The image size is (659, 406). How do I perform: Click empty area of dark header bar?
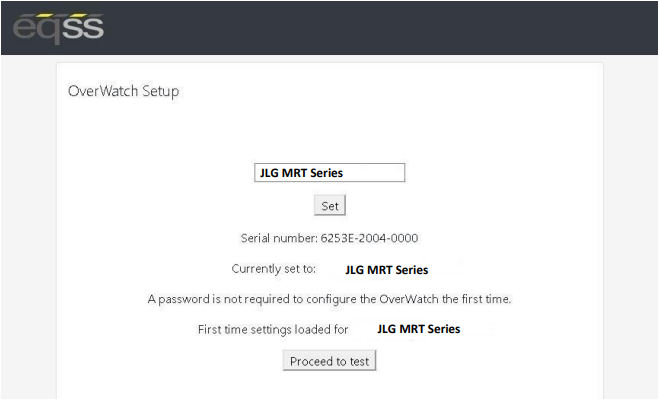point(378,28)
